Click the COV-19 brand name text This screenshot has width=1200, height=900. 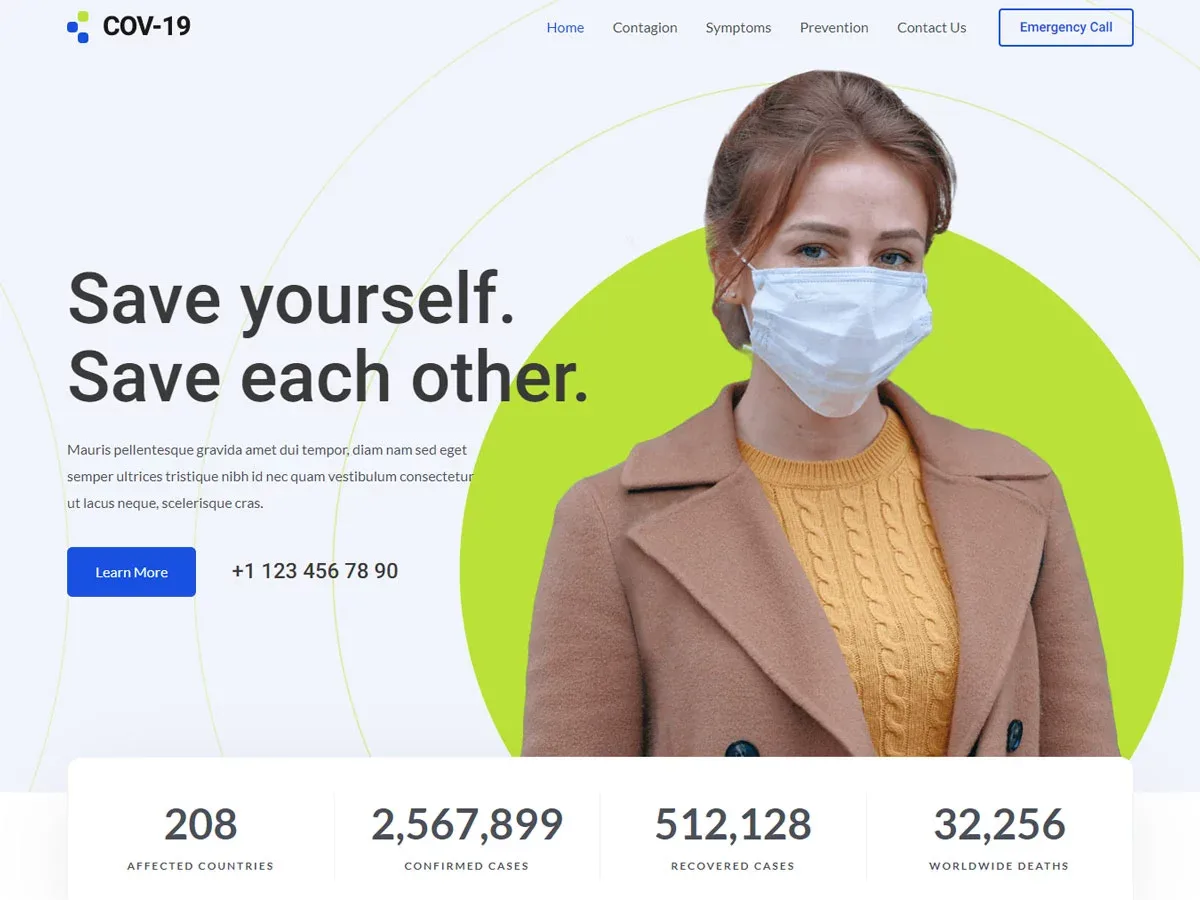[x=147, y=27]
